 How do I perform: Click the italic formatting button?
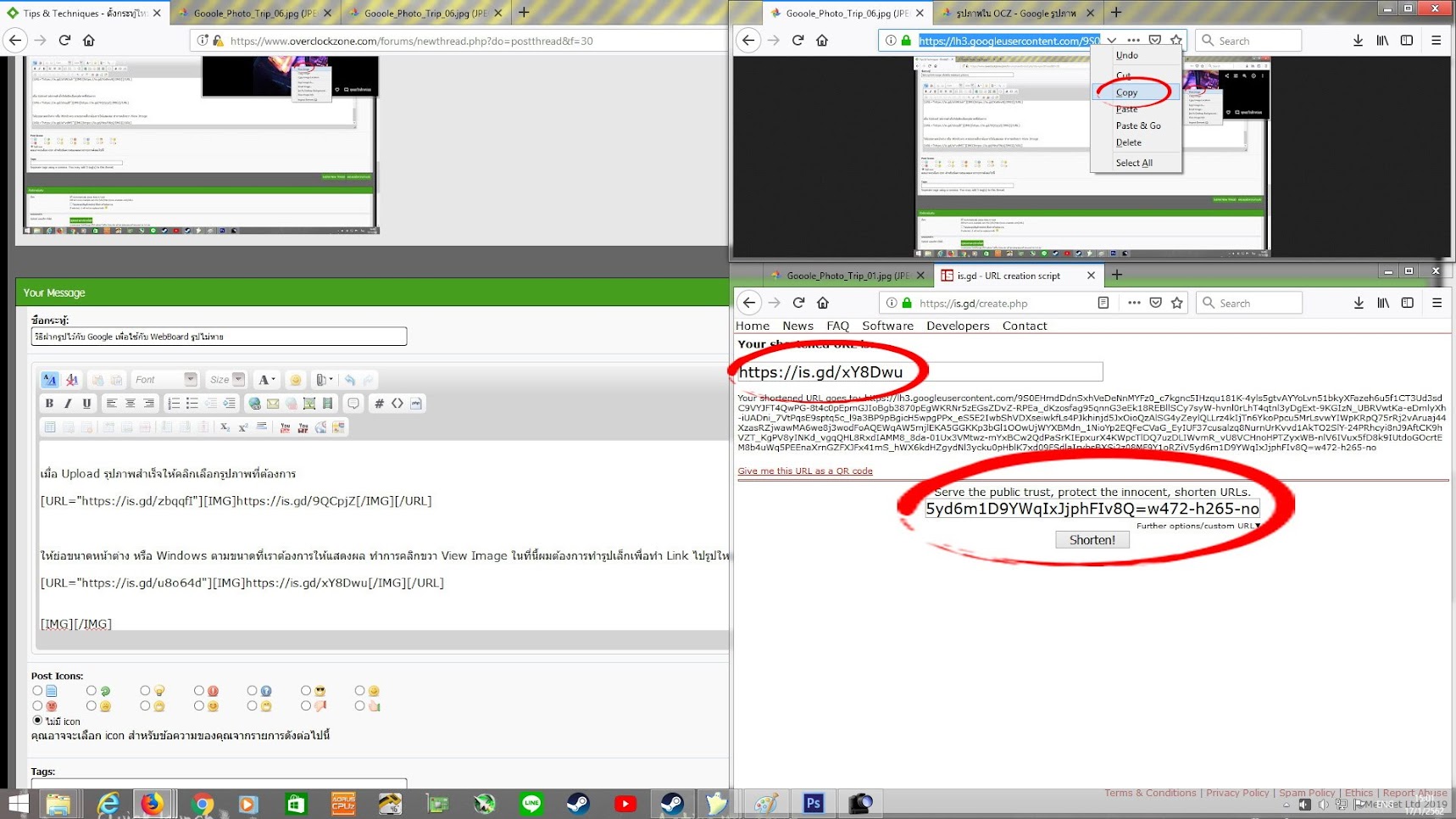(68, 404)
